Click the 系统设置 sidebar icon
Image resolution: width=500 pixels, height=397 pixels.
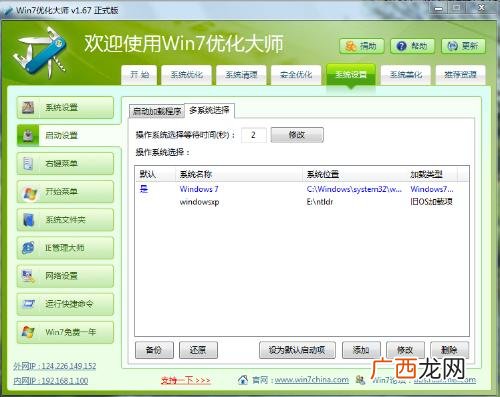(28, 107)
